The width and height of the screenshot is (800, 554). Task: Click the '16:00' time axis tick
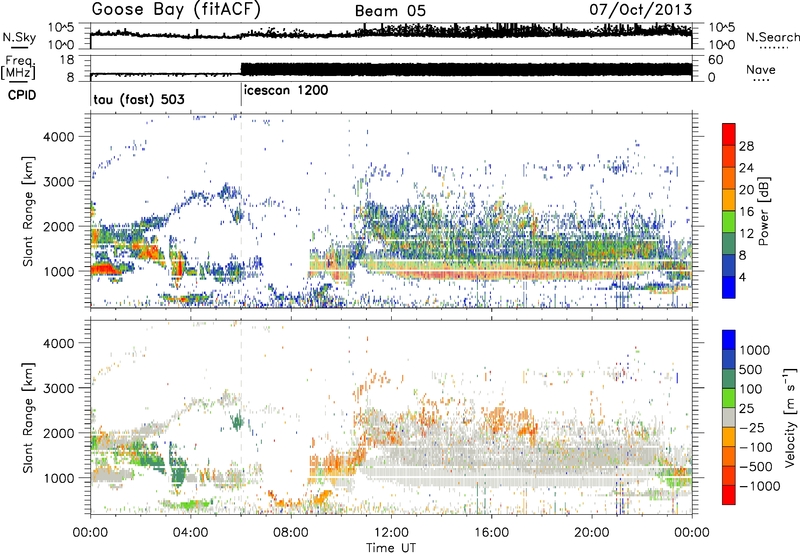tap(491, 533)
